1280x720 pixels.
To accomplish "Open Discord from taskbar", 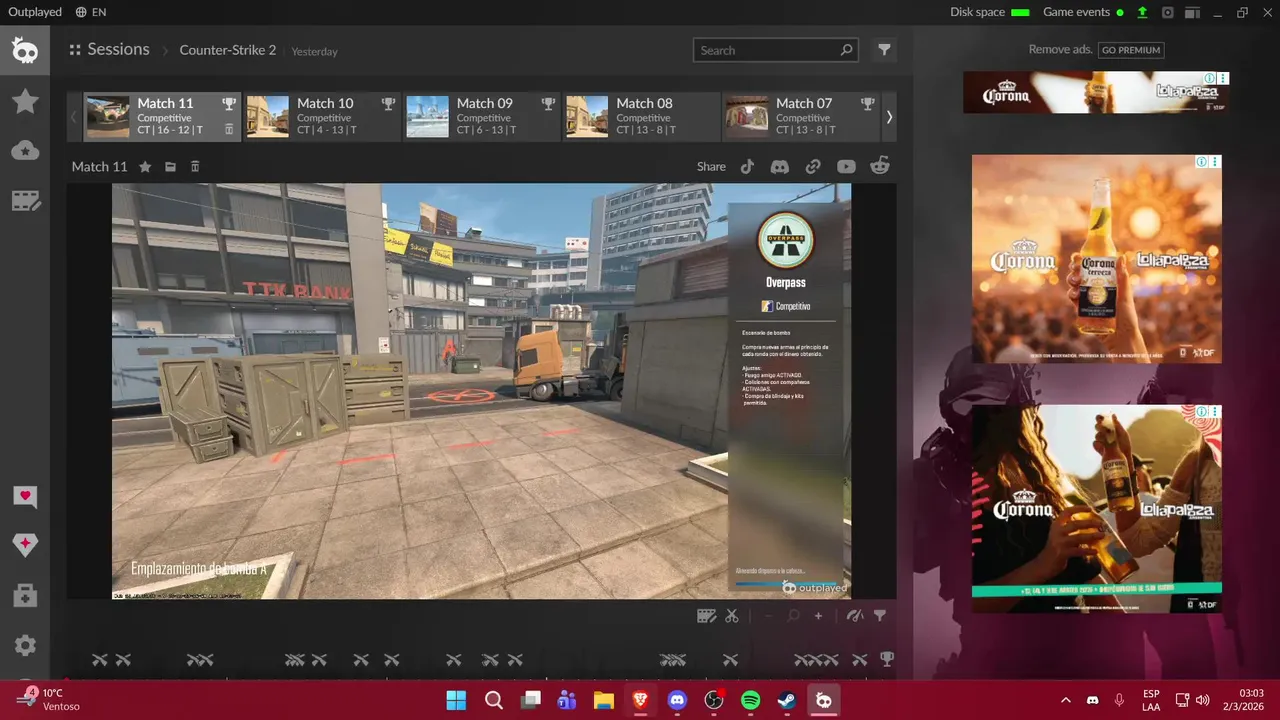I will 677,700.
